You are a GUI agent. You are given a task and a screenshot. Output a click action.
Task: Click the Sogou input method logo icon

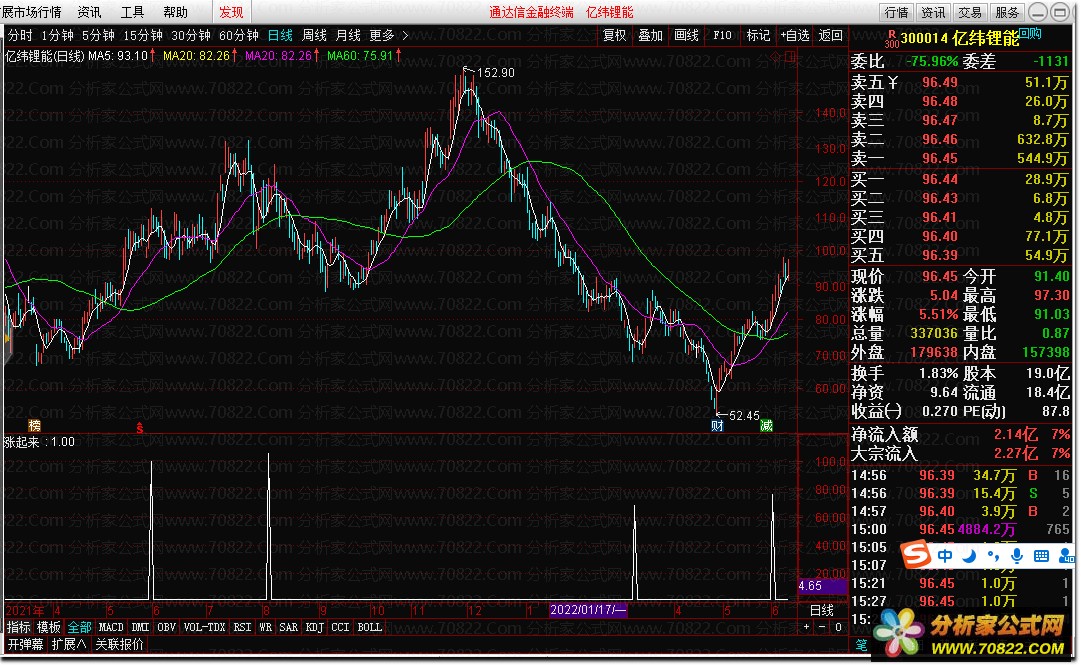(916, 554)
